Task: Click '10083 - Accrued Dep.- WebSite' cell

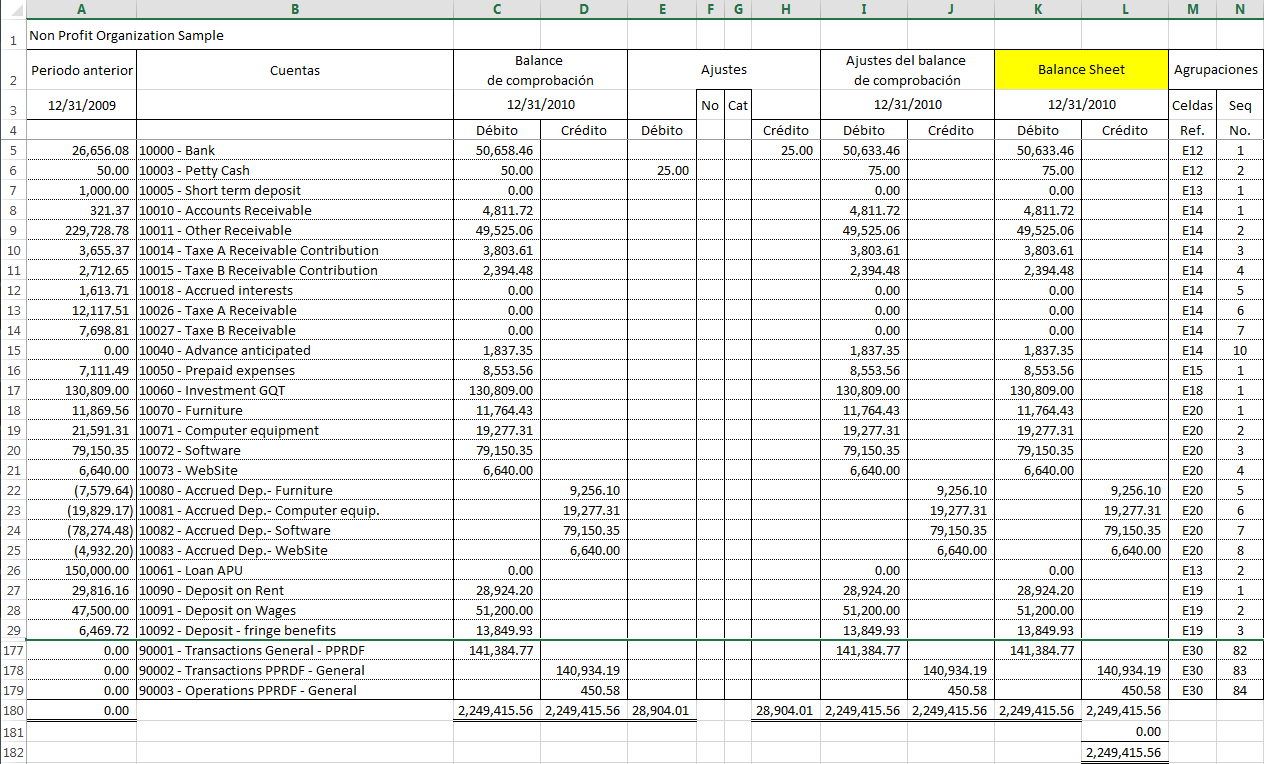Action: pyautogui.click(x=294, y=550)
